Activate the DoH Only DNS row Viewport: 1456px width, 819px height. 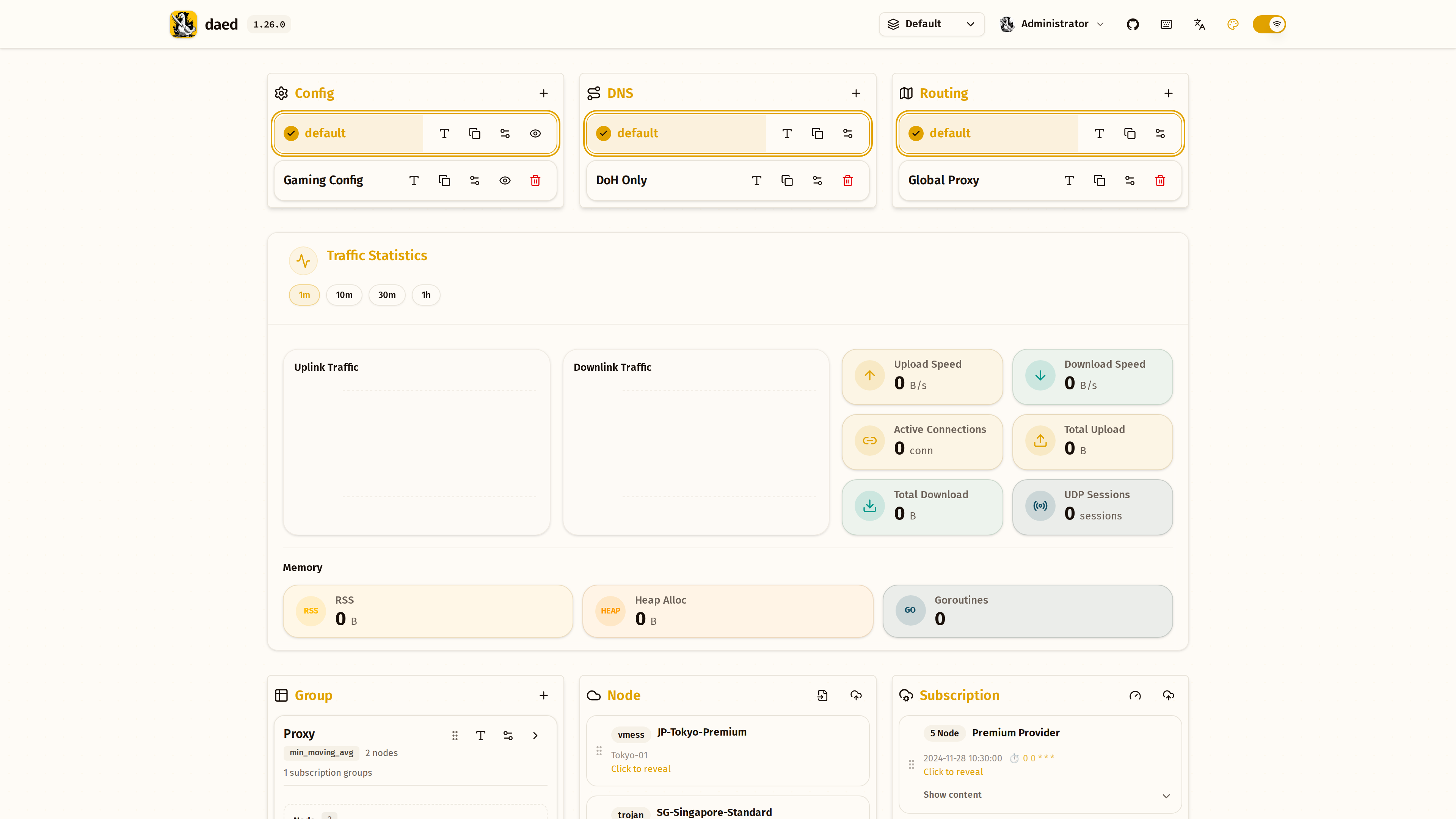[x=728, y=180]
